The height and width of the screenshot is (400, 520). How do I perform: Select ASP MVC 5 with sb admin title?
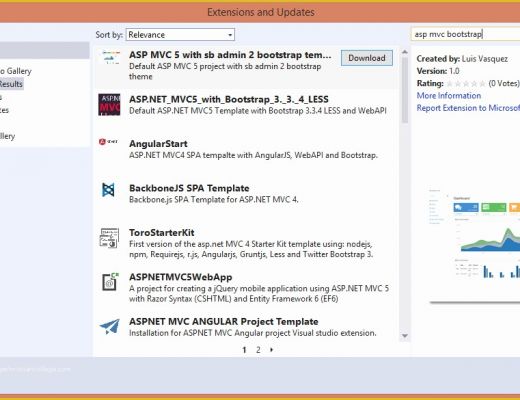point(230,55)
